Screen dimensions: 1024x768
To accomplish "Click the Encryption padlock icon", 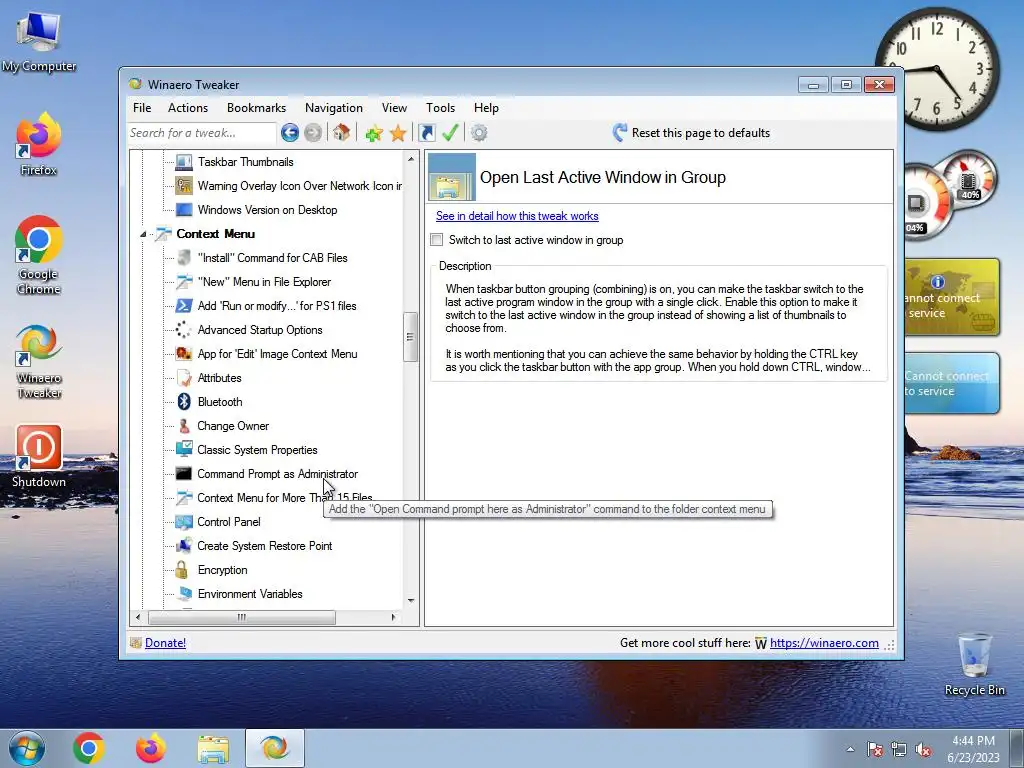I will coord(182,569).
